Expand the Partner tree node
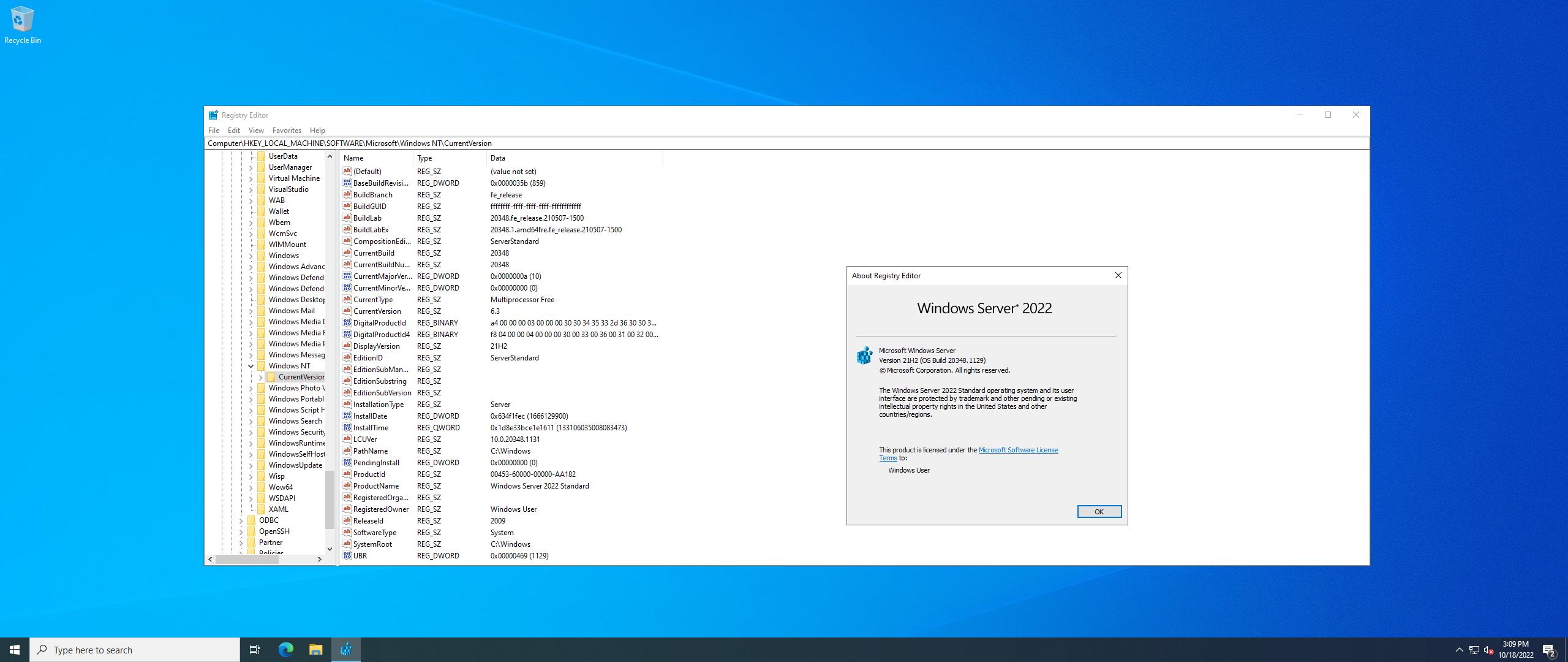This screenshot has height=662, width=1568. [x=241, y=542]
